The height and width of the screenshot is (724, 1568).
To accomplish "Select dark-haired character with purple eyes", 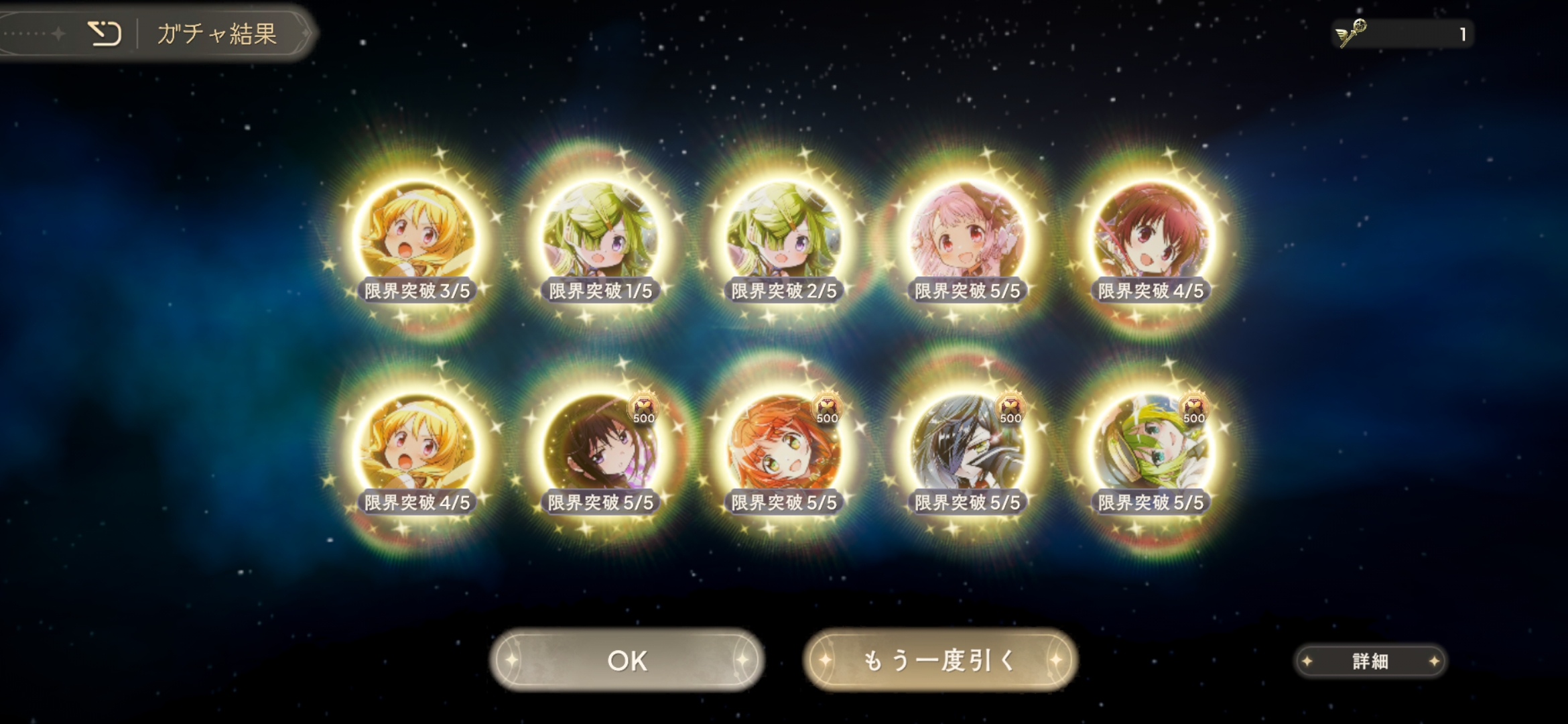I will tap(600, 450).
